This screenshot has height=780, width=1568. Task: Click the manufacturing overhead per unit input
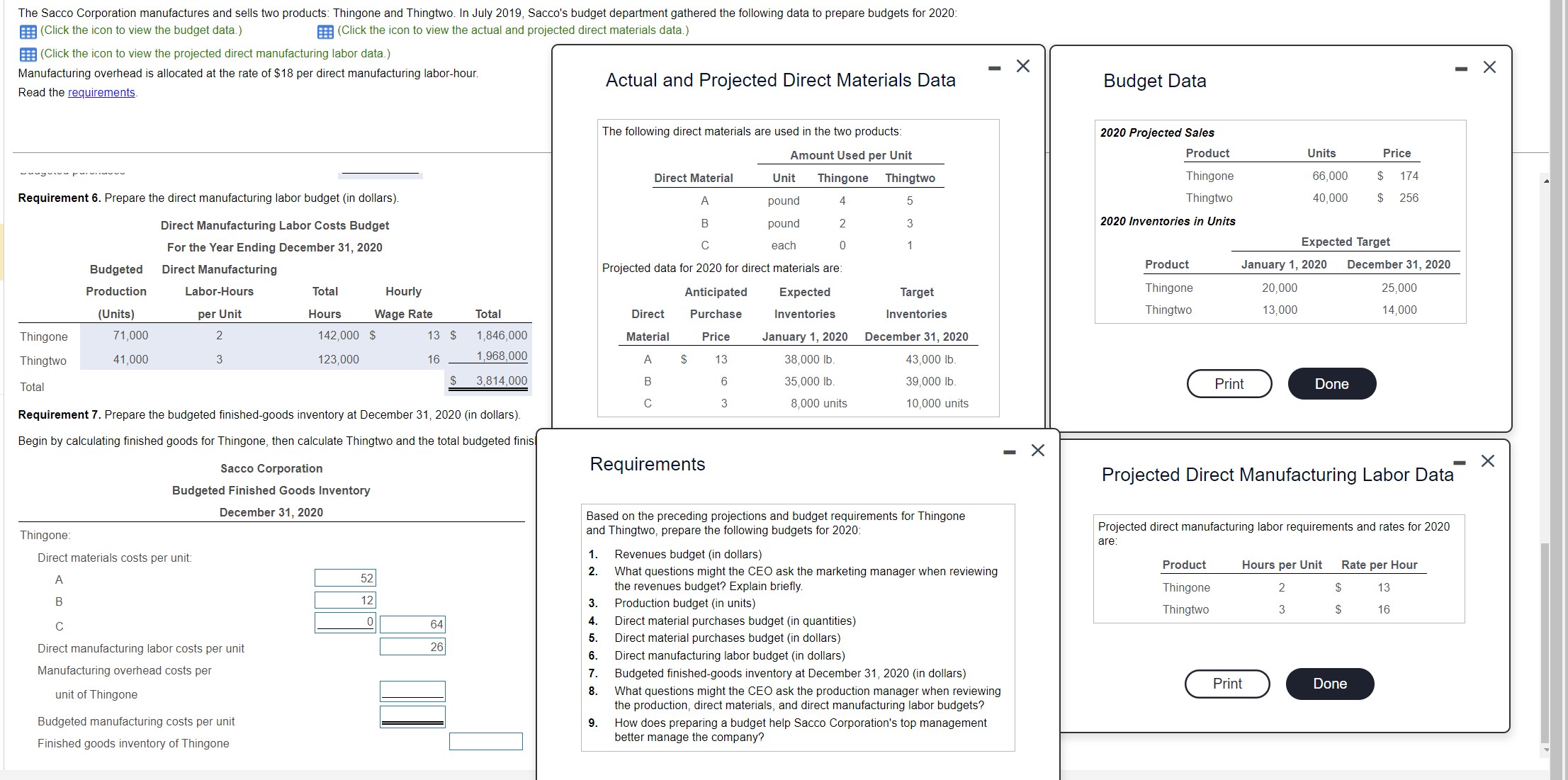pyautogui.click(x=412, y=691)
